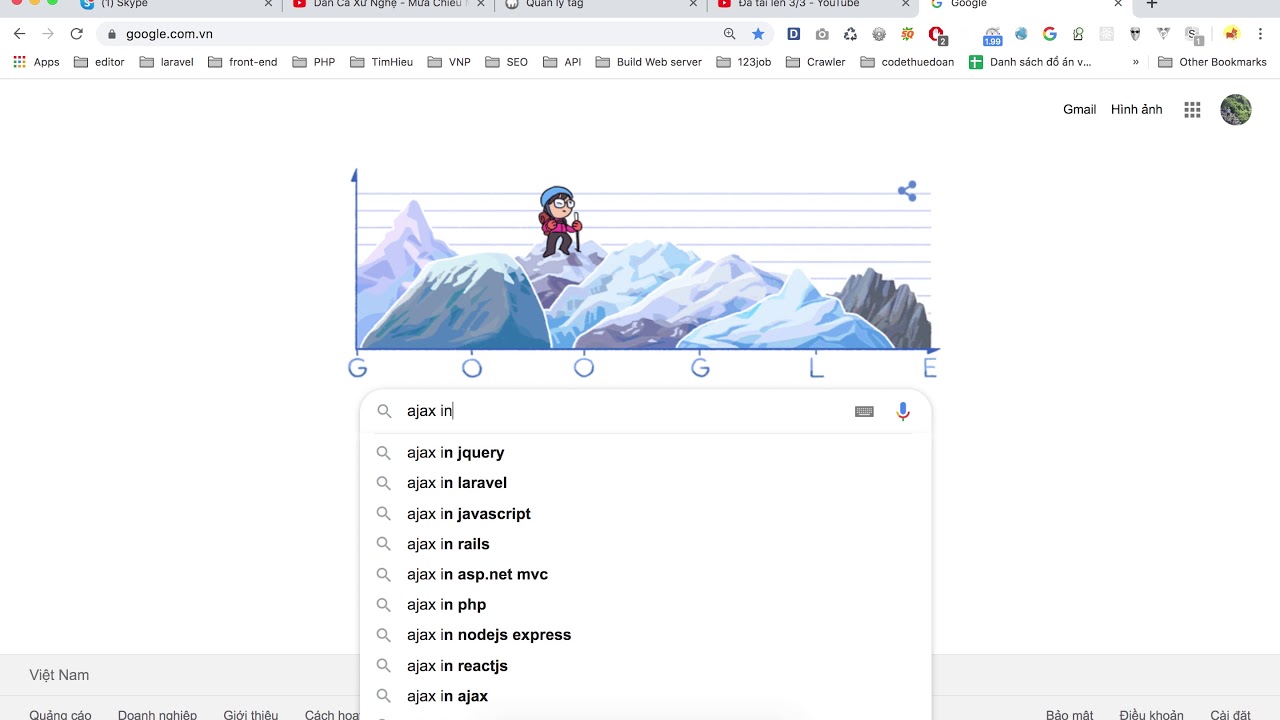Switch to the Skype tab
Screen dimensions: 1280x720
pyautogui.click(x=175, y=5)
